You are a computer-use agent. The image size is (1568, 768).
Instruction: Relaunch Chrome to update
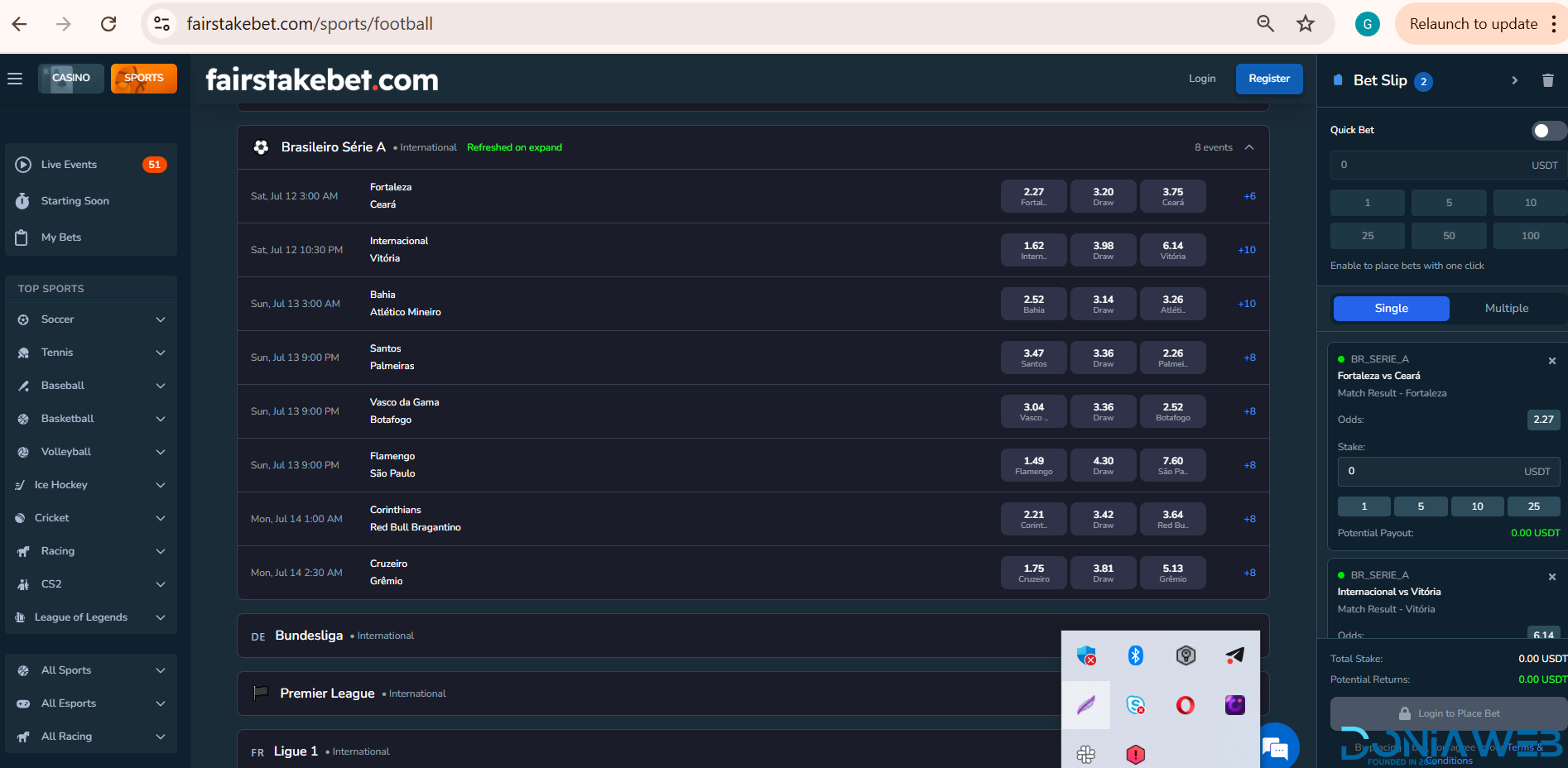(x=1473, y=24)
